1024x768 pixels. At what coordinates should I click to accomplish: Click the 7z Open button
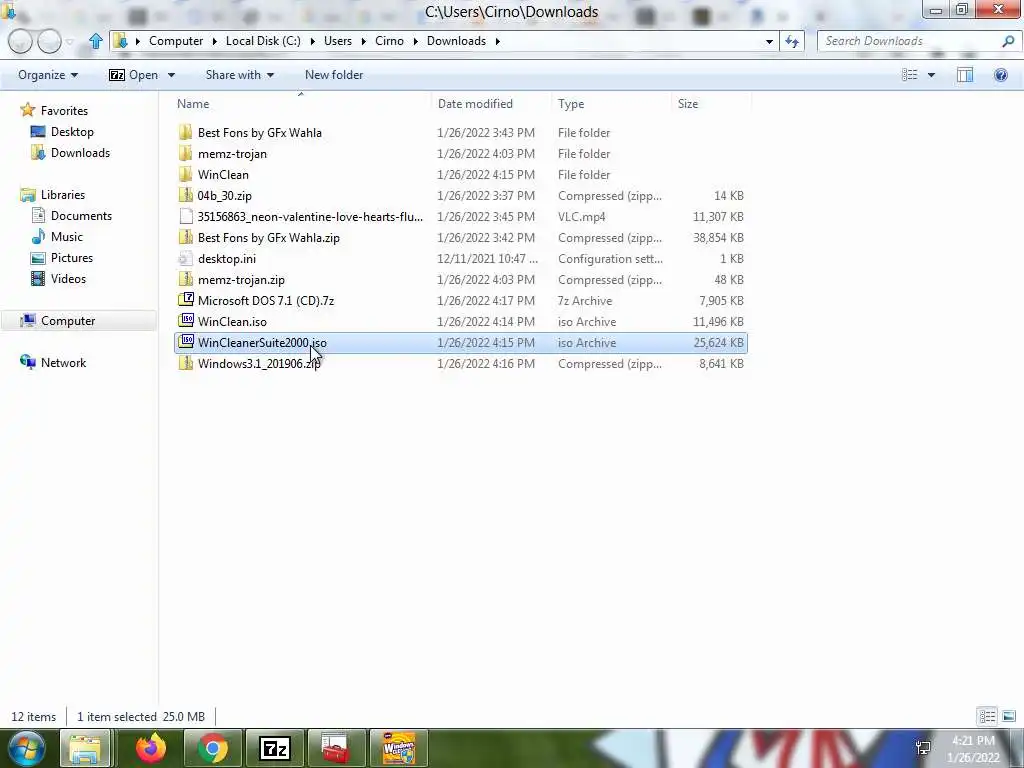point(133,75)
